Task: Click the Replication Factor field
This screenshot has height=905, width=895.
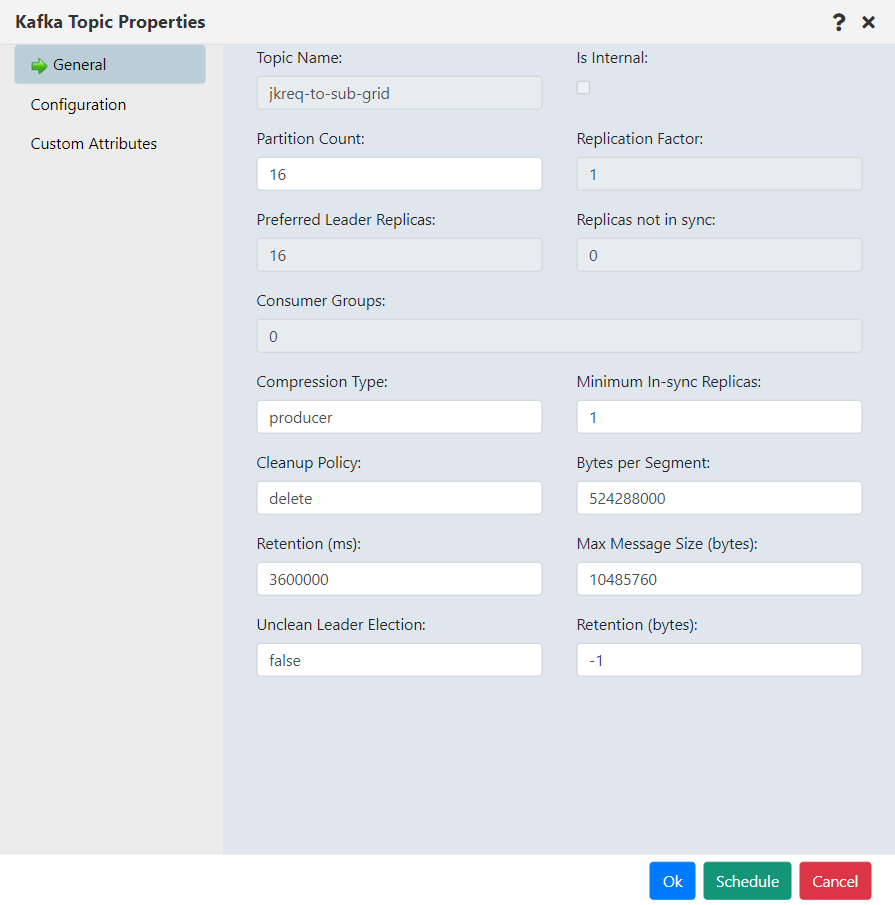Action: coord(718,173)
